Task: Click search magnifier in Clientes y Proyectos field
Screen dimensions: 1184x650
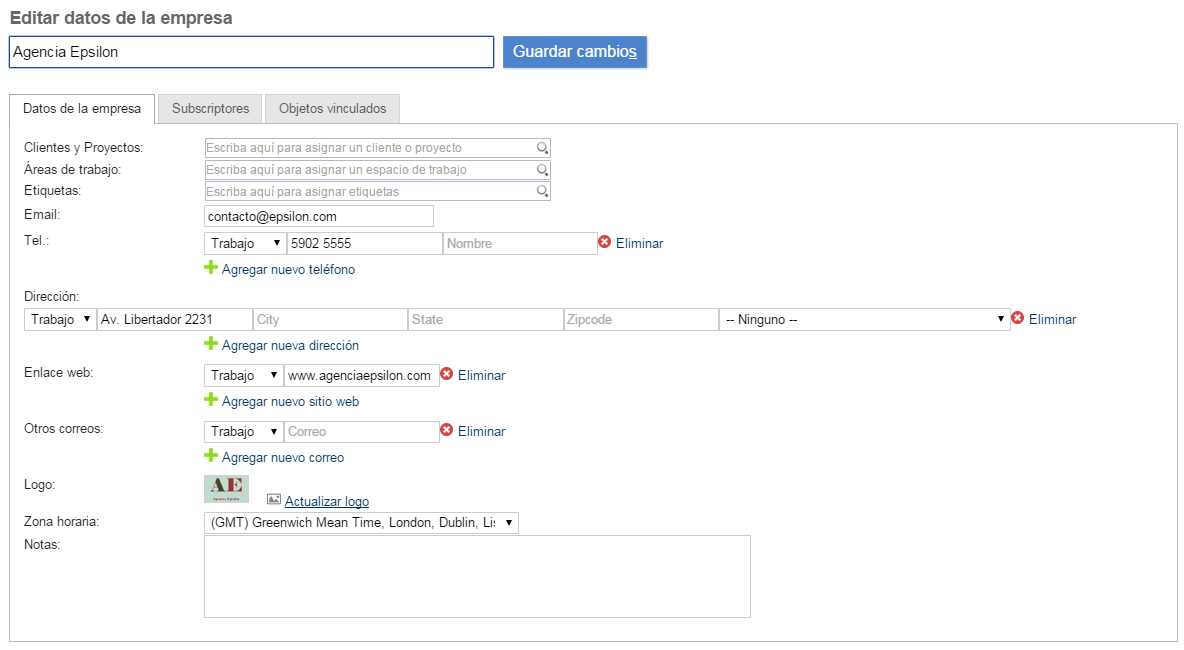Action: (542, 148)
